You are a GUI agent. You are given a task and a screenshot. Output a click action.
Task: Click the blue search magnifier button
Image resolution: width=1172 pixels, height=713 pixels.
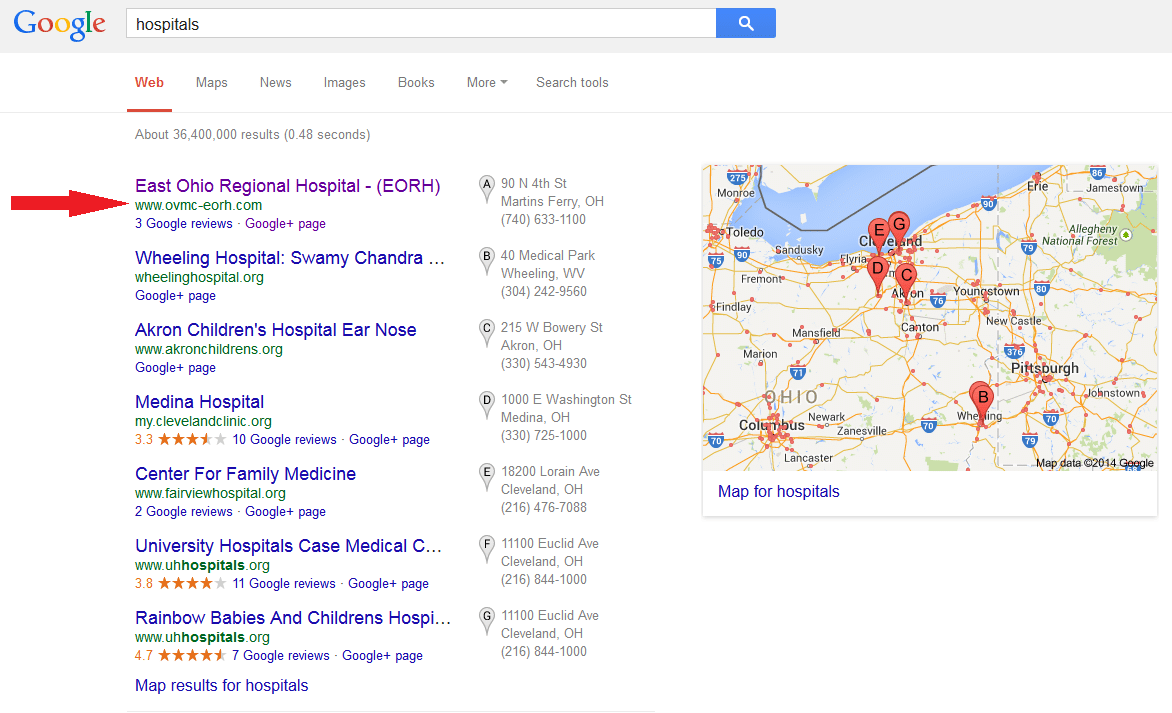click(745, 23)
